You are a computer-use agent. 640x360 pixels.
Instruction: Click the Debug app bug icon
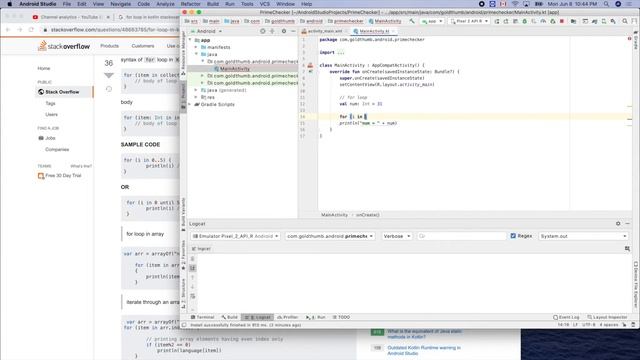point(524,21)
